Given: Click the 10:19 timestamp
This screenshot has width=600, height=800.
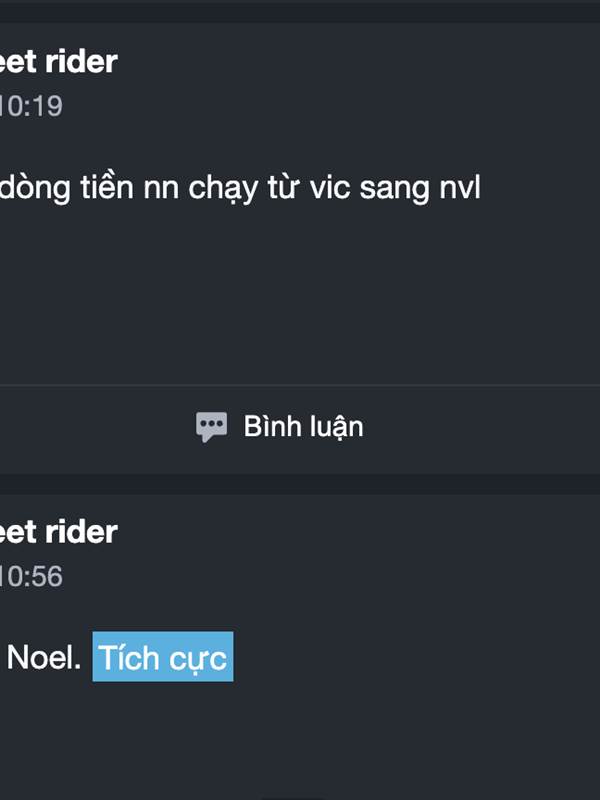Looking at the screenshot, I should tap(30, 106).
